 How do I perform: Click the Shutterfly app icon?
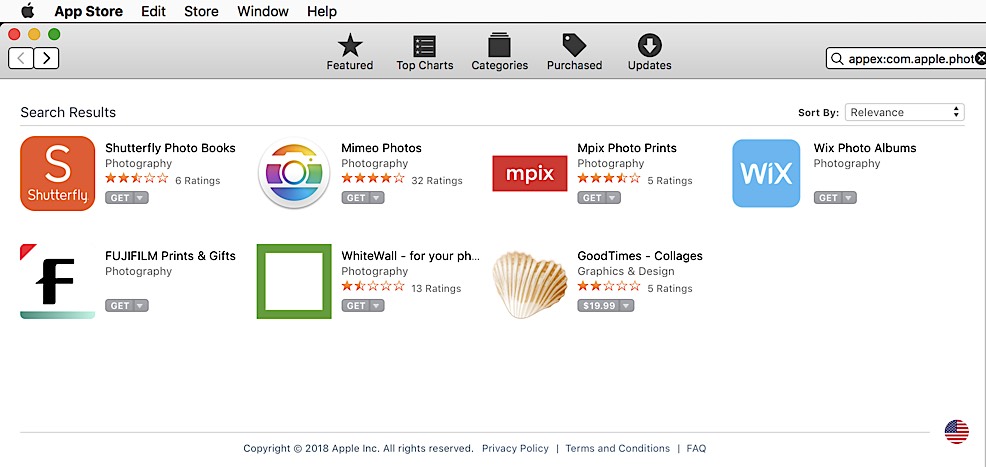pyautogui.click(x=58, y=174)
